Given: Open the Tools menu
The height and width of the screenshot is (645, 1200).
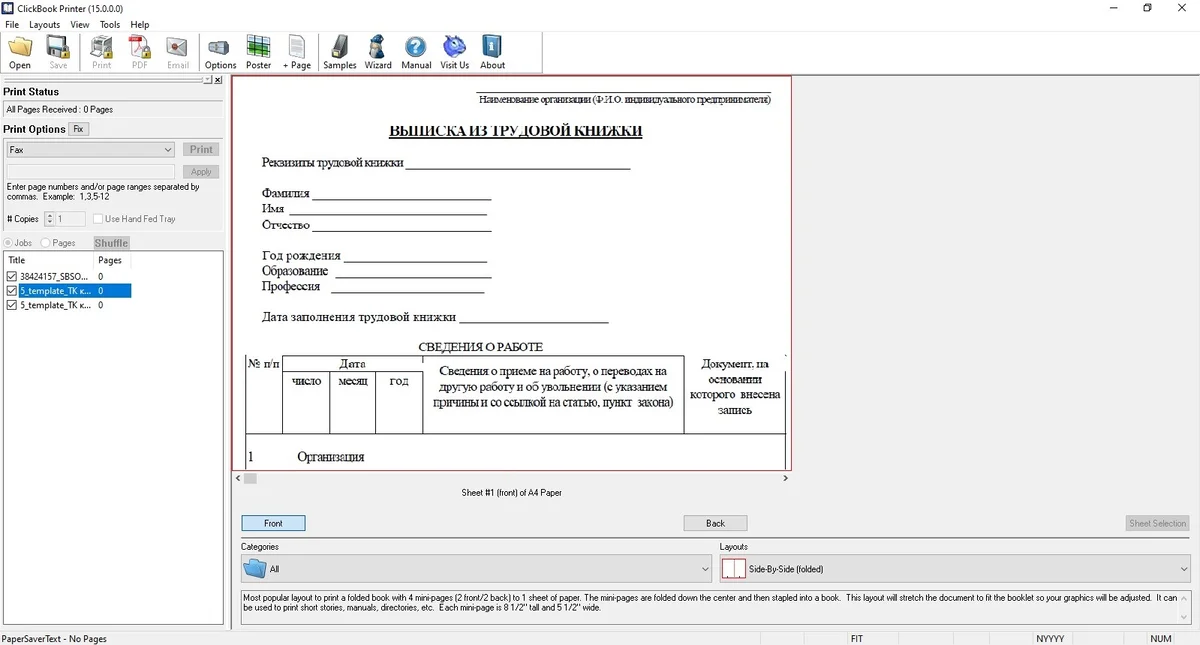Looking at the screenshot, I should 110,25.
